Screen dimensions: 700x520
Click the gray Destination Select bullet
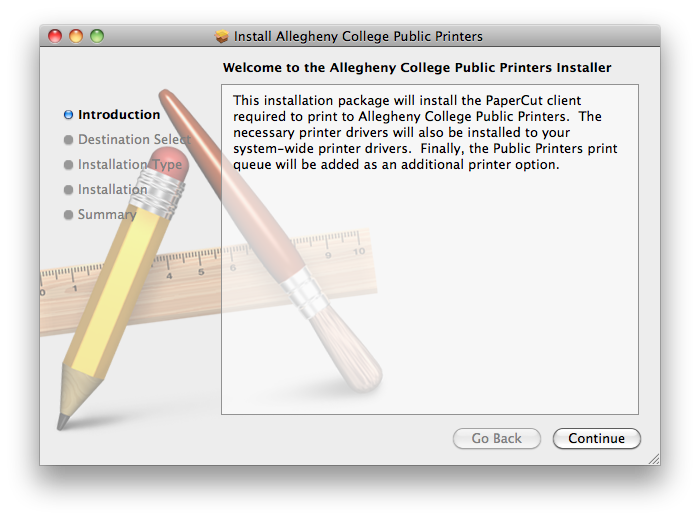coord(68,140)
